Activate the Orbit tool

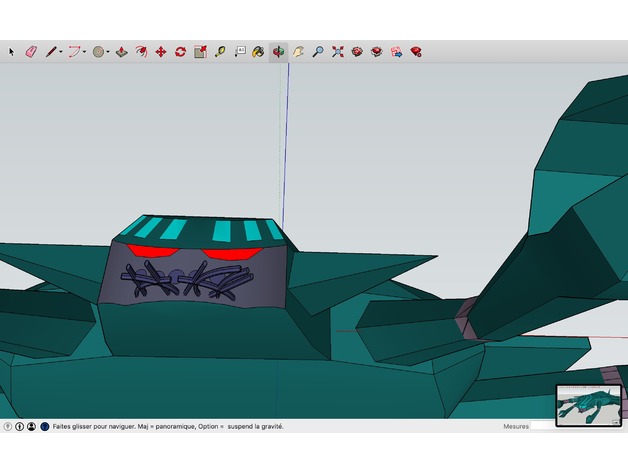[278, 51]
